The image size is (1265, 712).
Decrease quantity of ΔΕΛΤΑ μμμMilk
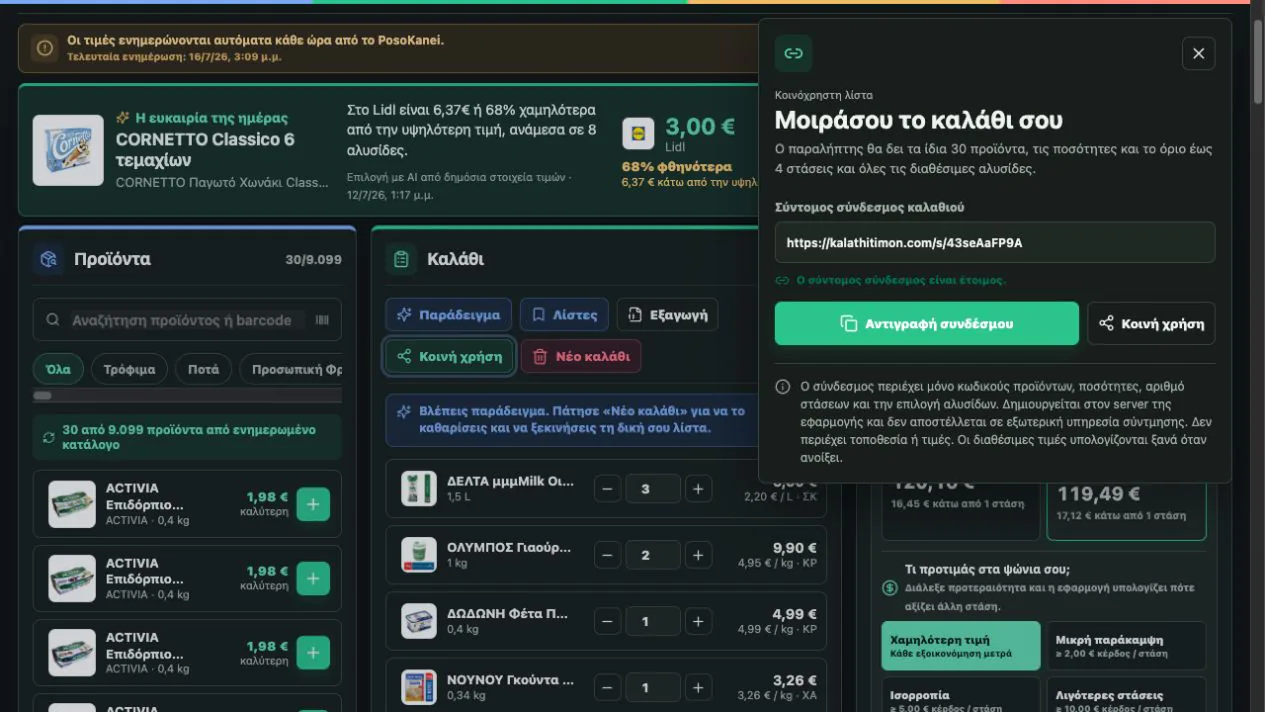tap(607, 489)
